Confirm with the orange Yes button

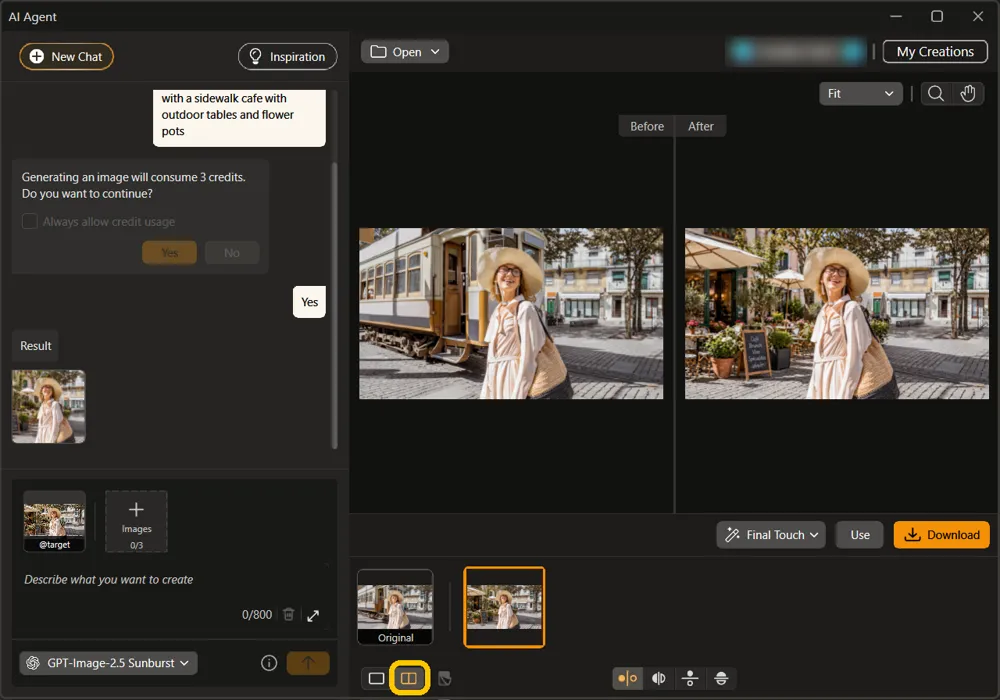pyautogui.click(x=170, y=252)
